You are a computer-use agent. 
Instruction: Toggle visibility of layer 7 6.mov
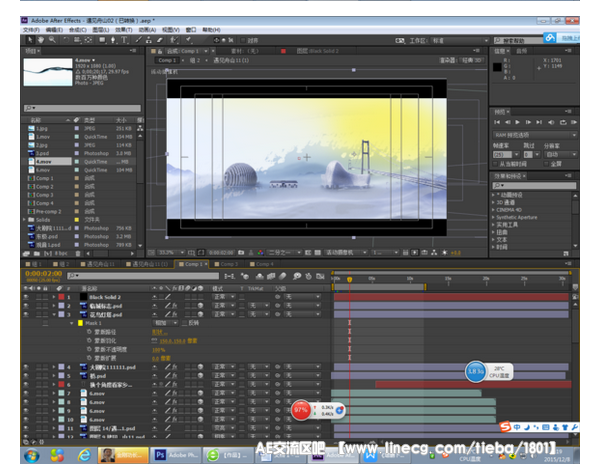(26, 393)
